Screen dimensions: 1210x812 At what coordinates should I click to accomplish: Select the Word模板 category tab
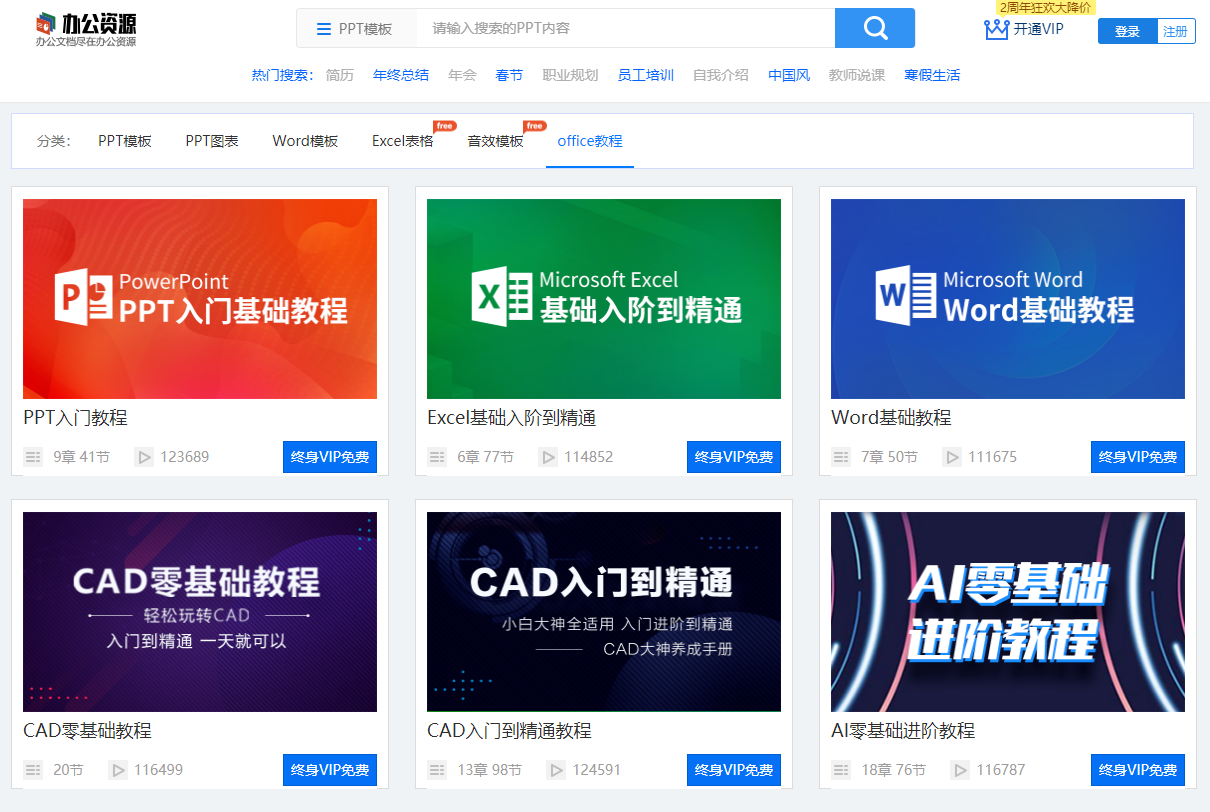tap(305, 141)
